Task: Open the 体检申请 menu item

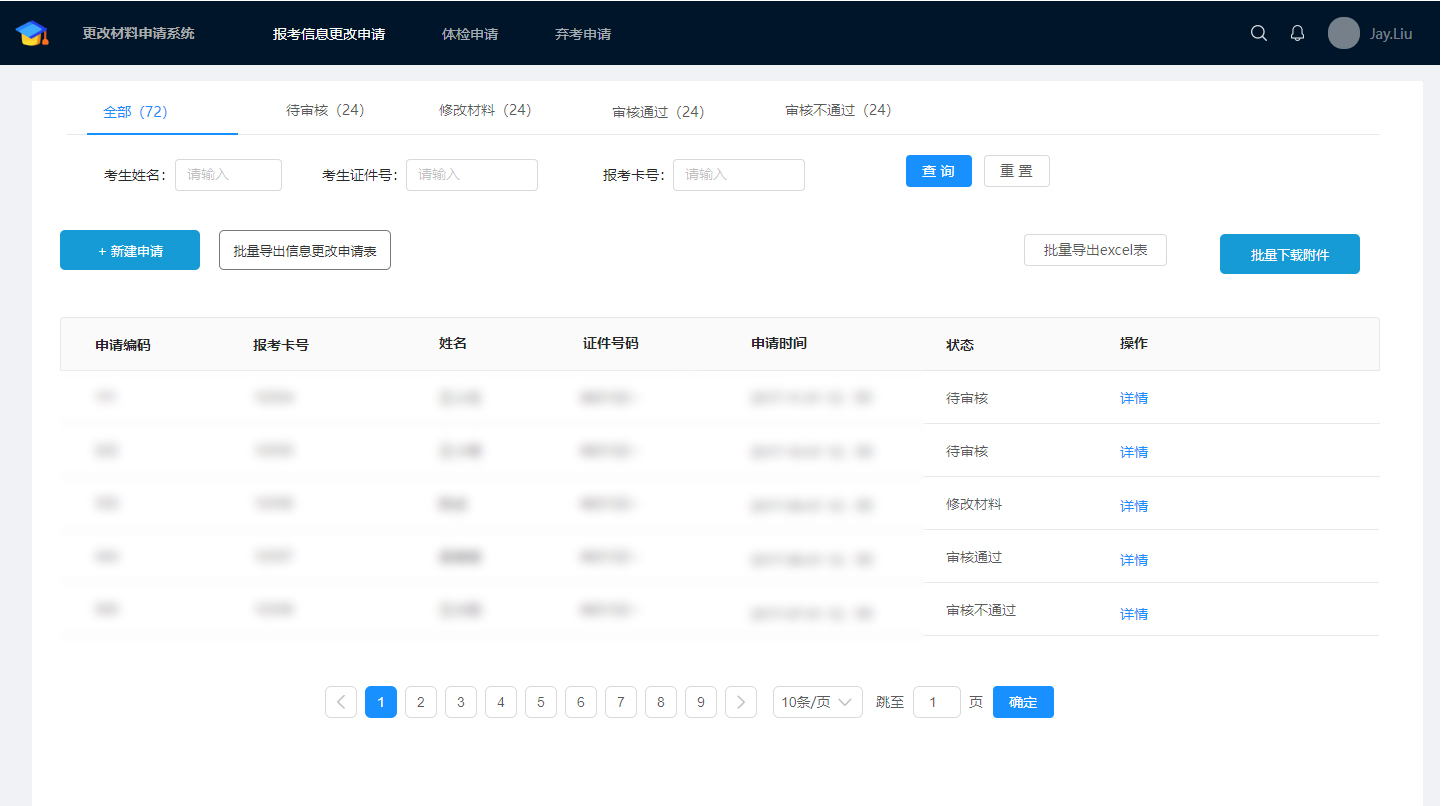Action: [470, 34]
